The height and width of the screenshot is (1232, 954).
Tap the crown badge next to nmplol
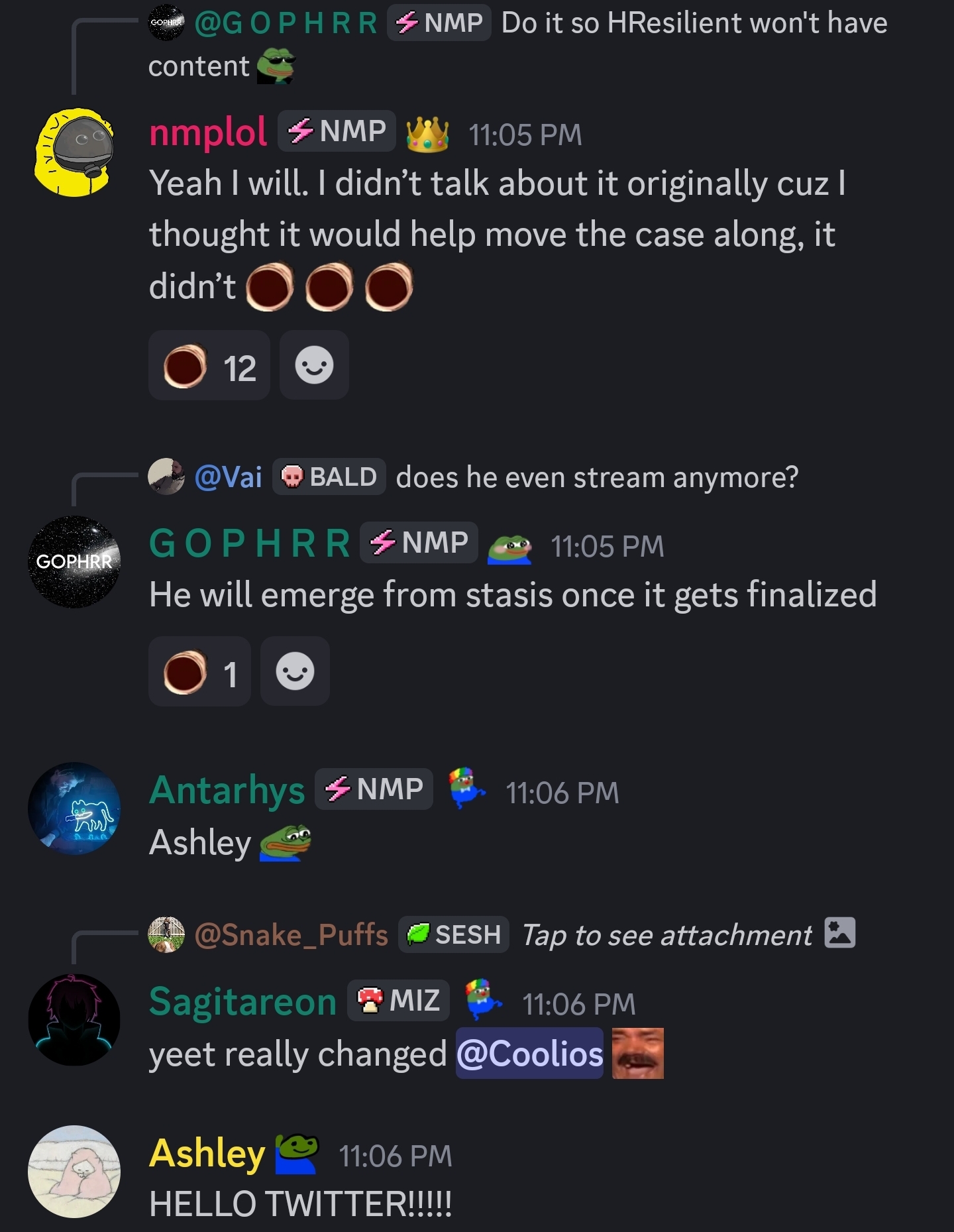click(x=427, y=134)
